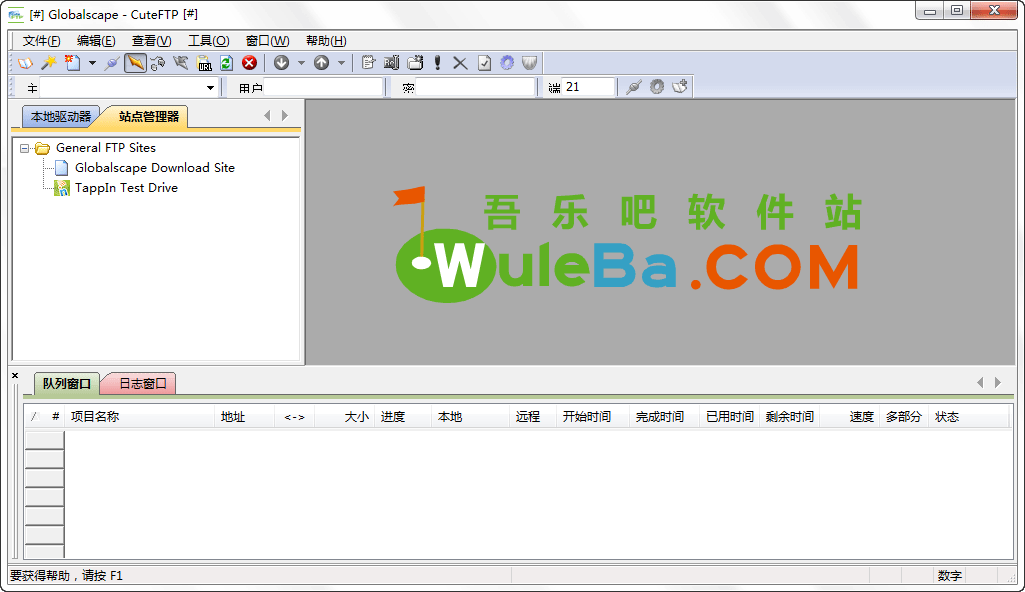The height and width of the screenshot is (592, 1025).
Task: Click the password input field
Action: 475,87
